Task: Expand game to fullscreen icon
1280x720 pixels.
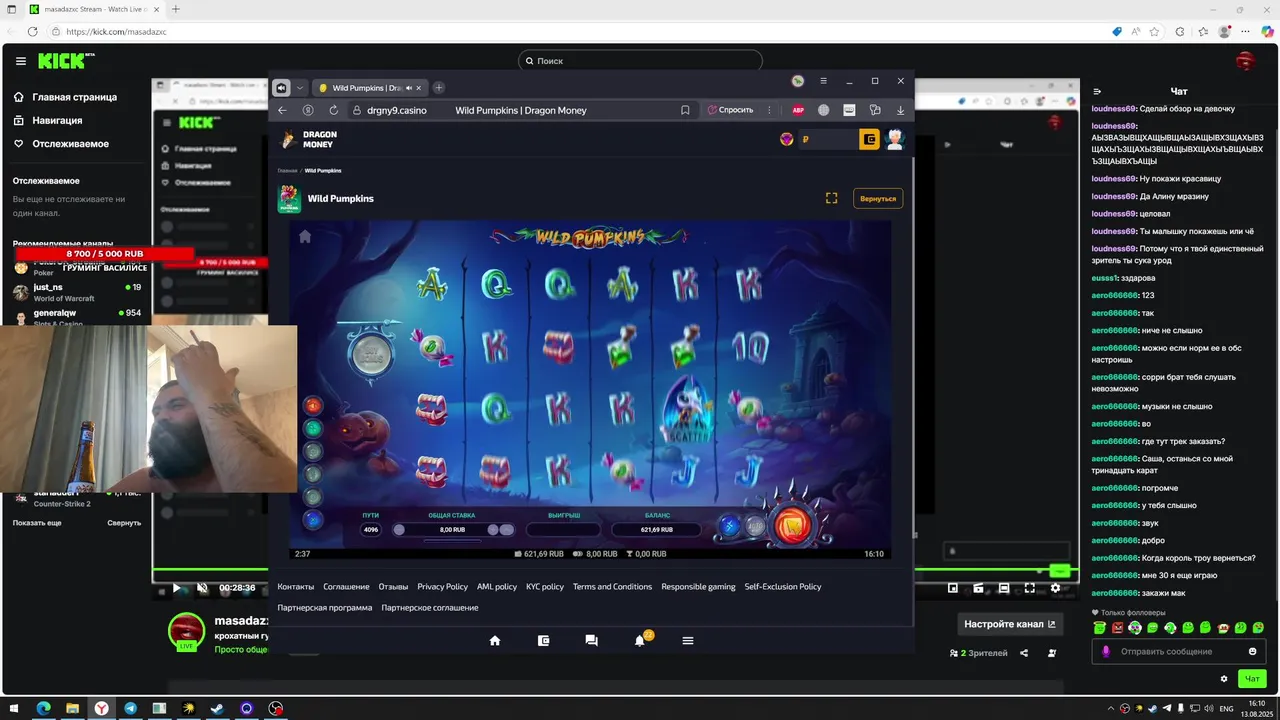Action: [x=831, y=198]
